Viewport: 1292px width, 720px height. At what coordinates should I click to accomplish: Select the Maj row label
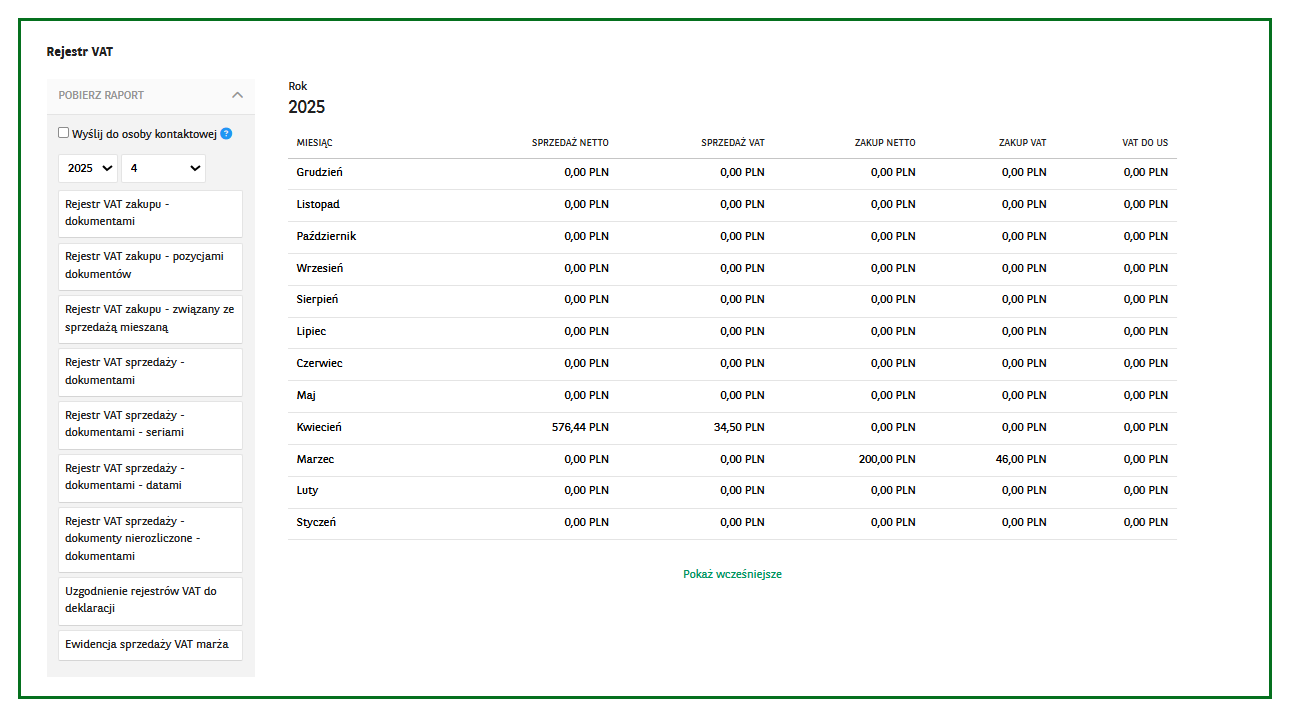(x=306, y=395)
